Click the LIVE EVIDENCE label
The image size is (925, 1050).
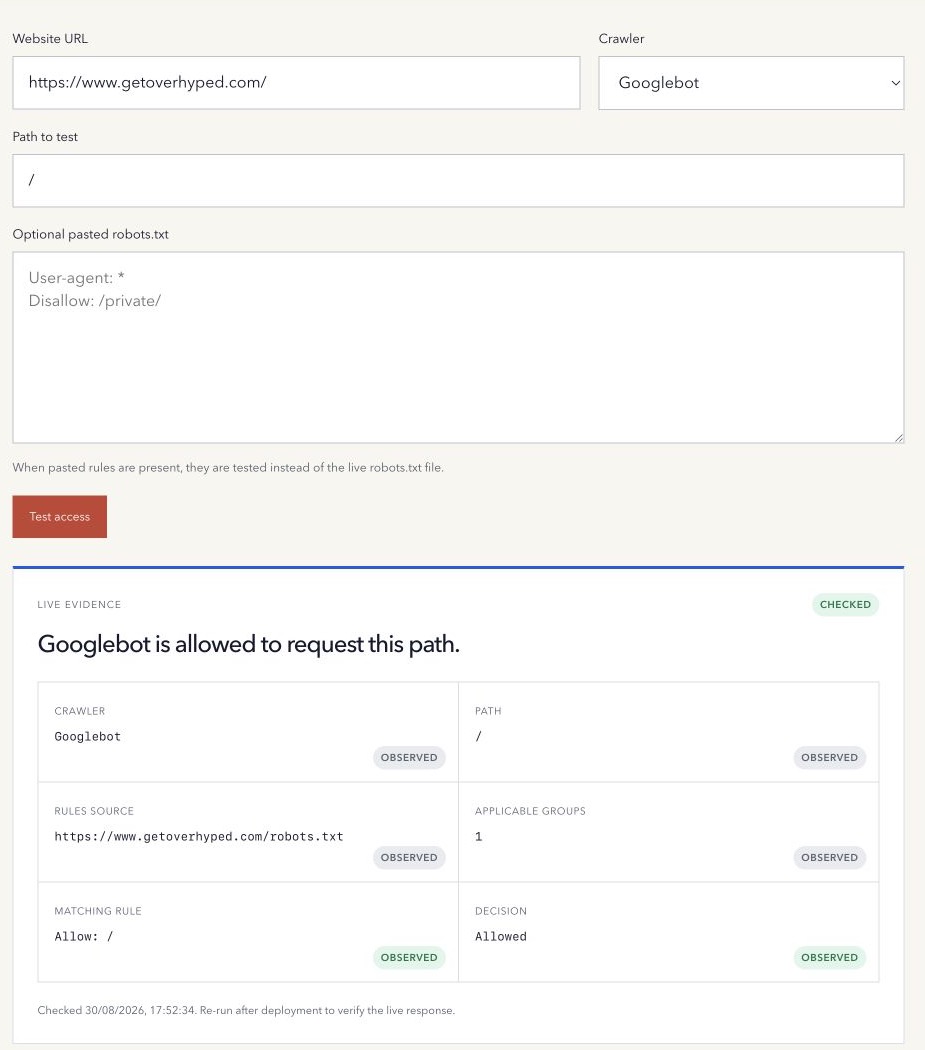pyautogui.click(x=79, y=605)
